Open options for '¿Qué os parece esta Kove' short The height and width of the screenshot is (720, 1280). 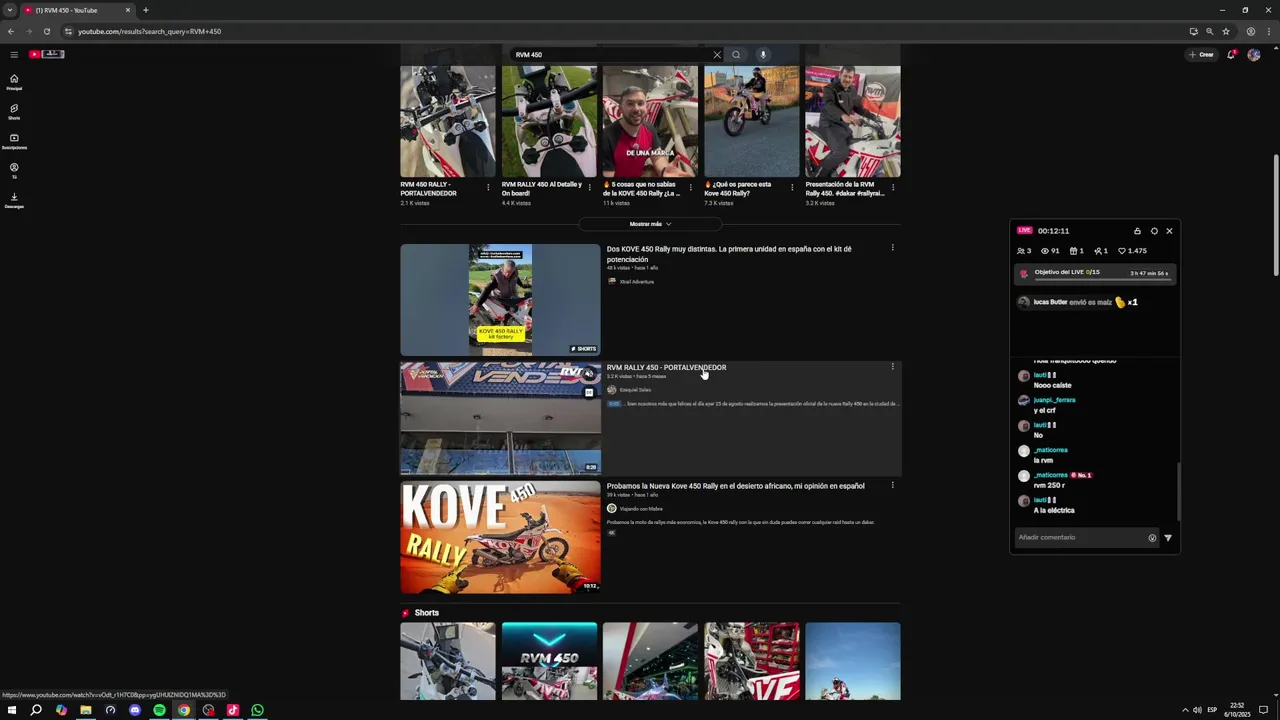[x=792, y=187]
